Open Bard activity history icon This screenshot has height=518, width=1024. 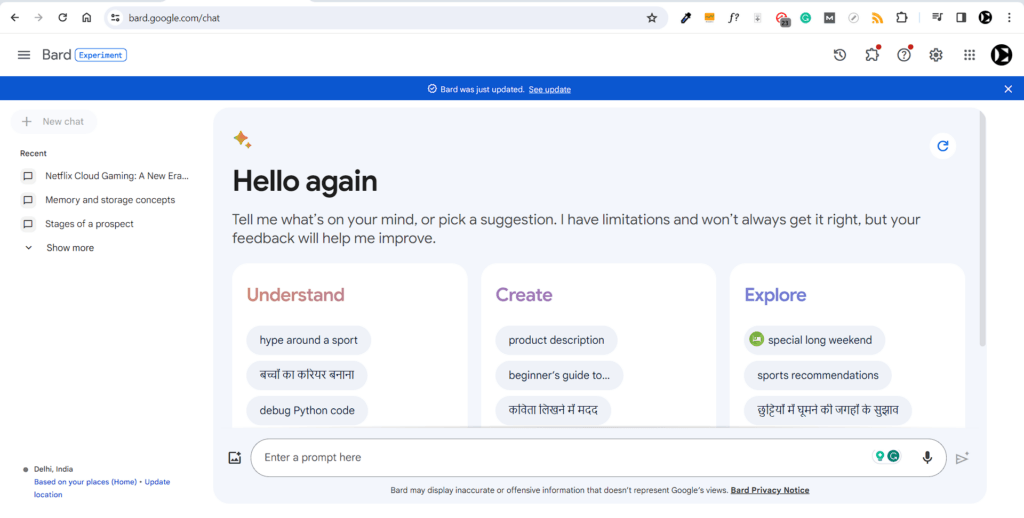pos(840,55)
